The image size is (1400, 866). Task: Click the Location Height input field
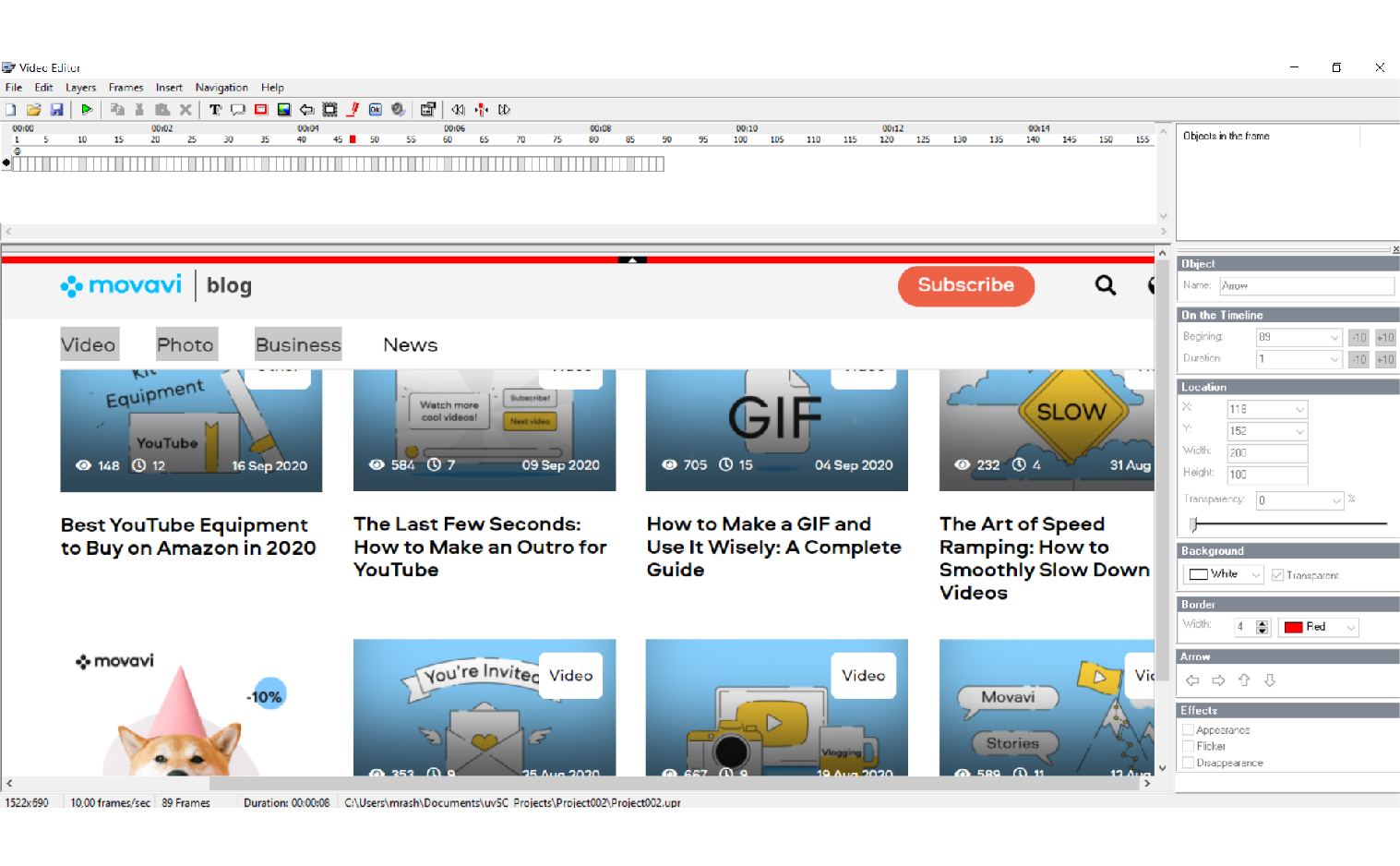(1267, 475)
